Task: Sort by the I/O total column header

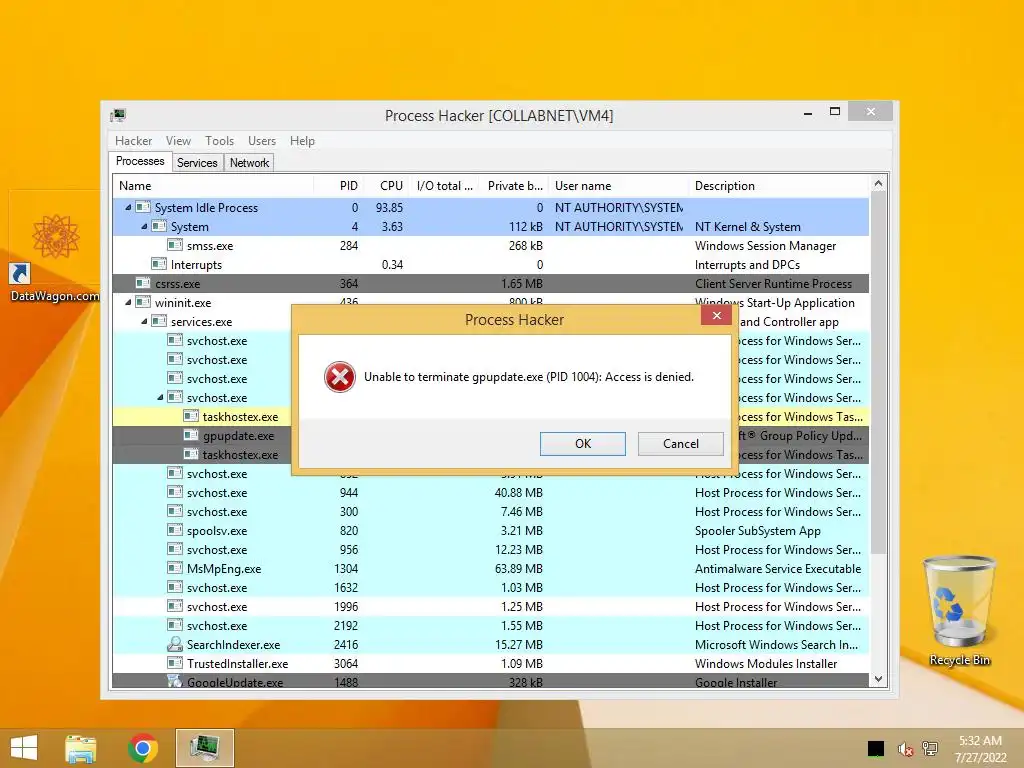Action: click(444, 185)
